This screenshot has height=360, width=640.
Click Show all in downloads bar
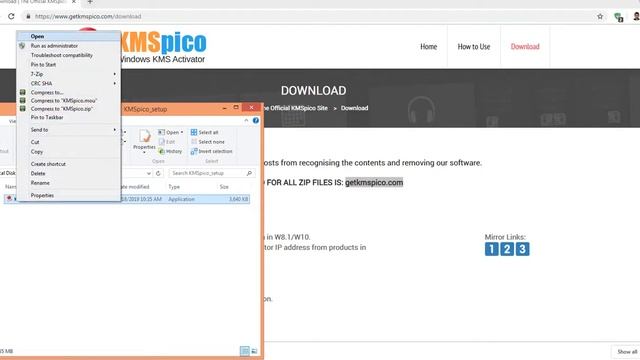626,351
